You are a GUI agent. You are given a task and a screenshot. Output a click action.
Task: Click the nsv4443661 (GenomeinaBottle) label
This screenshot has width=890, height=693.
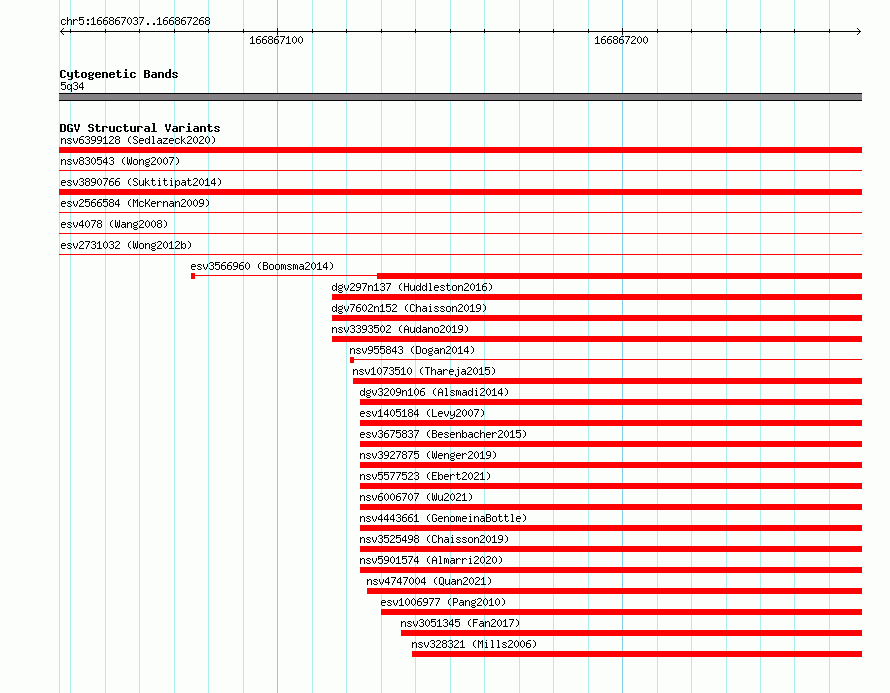tap(443, 518)
